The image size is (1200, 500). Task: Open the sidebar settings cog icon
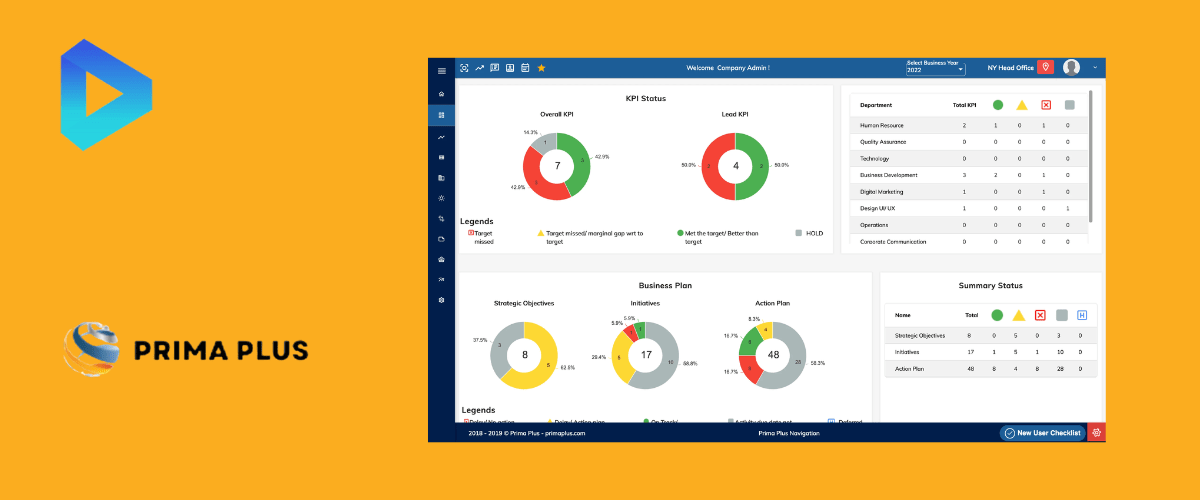(441, 300)
